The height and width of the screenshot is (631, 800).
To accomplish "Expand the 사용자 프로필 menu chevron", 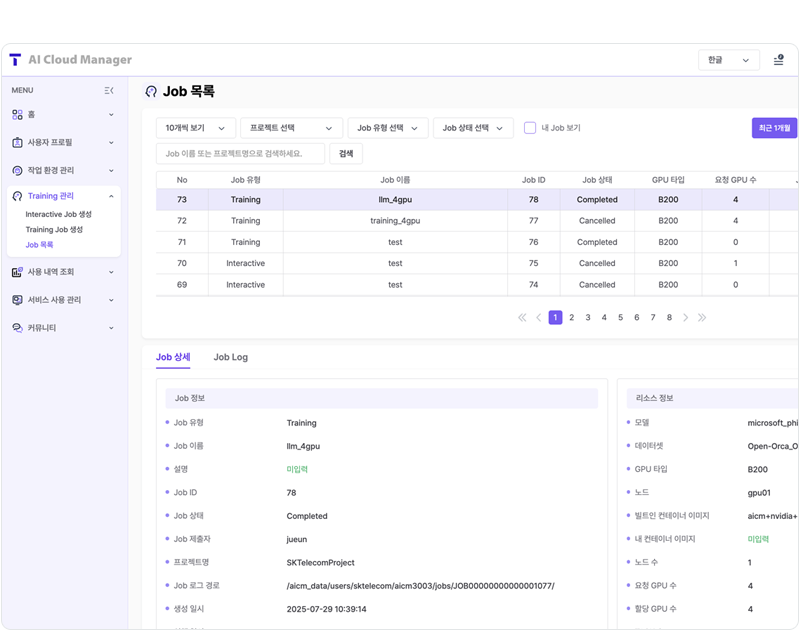I will pos(111,143).
